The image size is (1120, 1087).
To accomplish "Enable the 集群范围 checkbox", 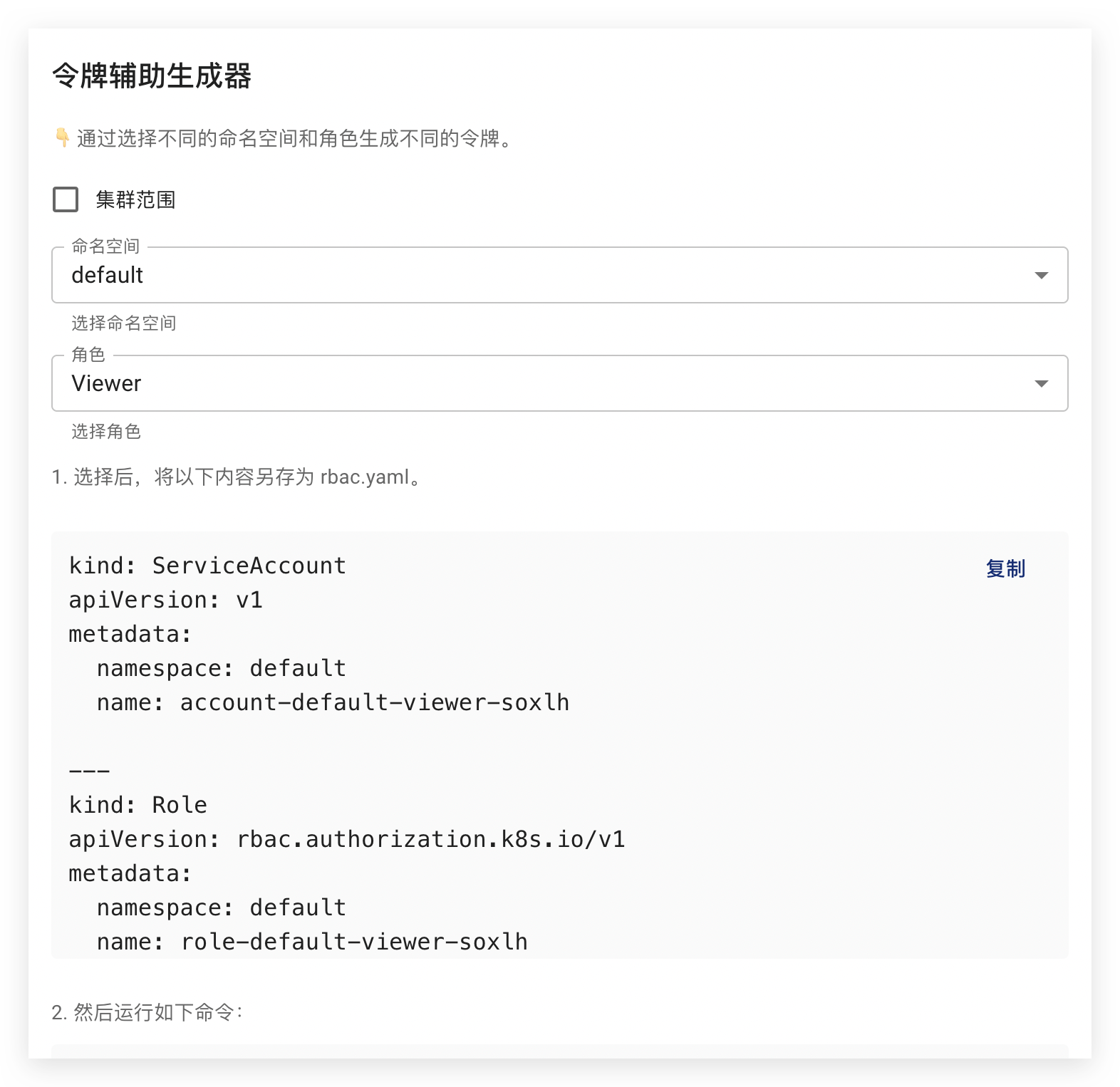I will coord(66,199).
